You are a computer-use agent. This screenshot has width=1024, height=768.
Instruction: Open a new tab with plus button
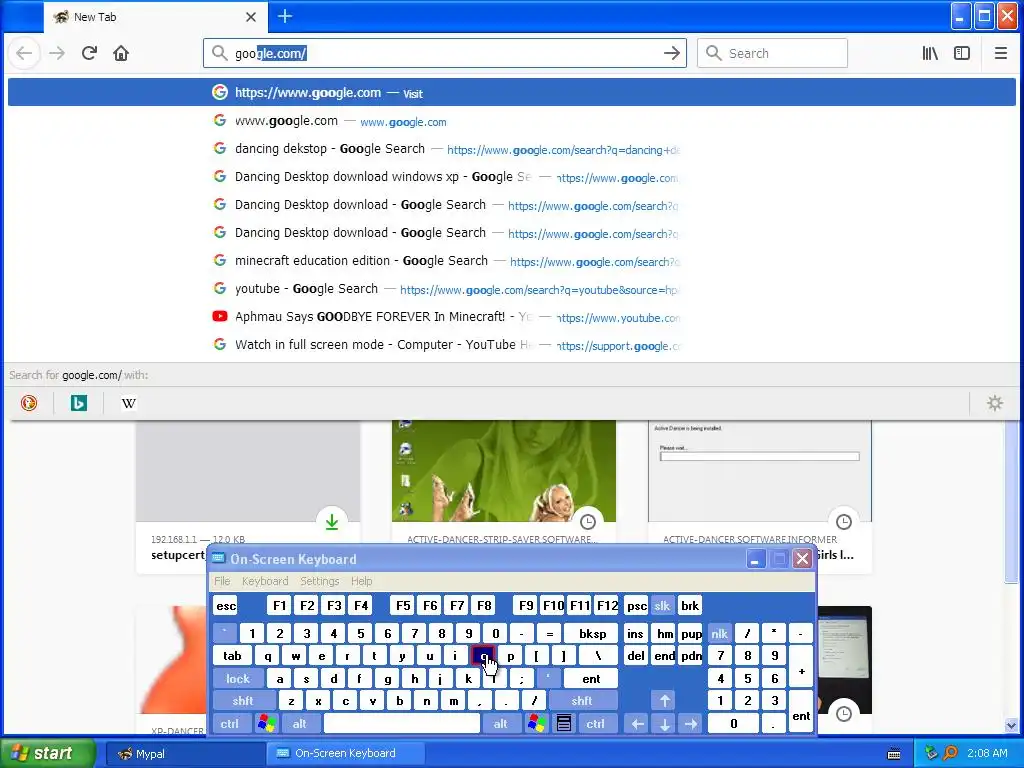pos(285,16)
